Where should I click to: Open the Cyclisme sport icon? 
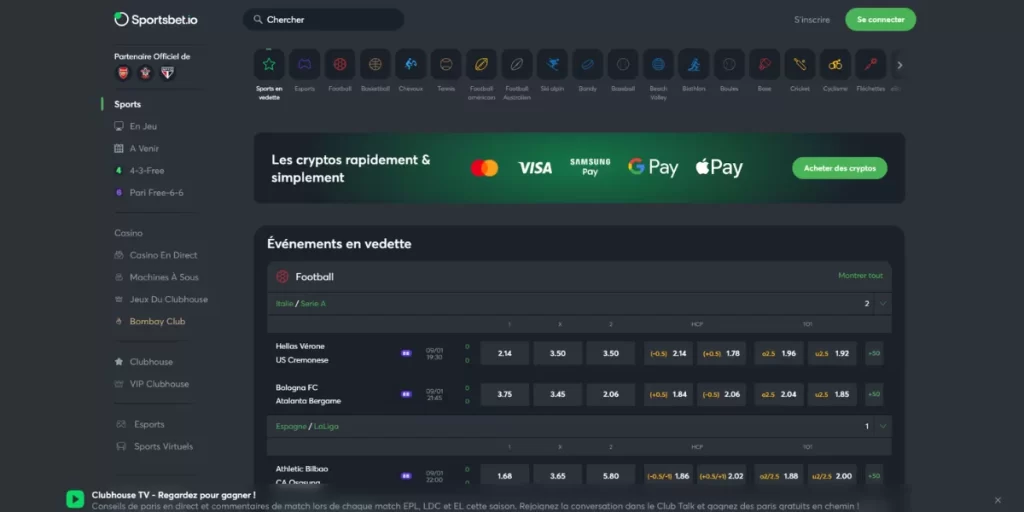[835, 64]
